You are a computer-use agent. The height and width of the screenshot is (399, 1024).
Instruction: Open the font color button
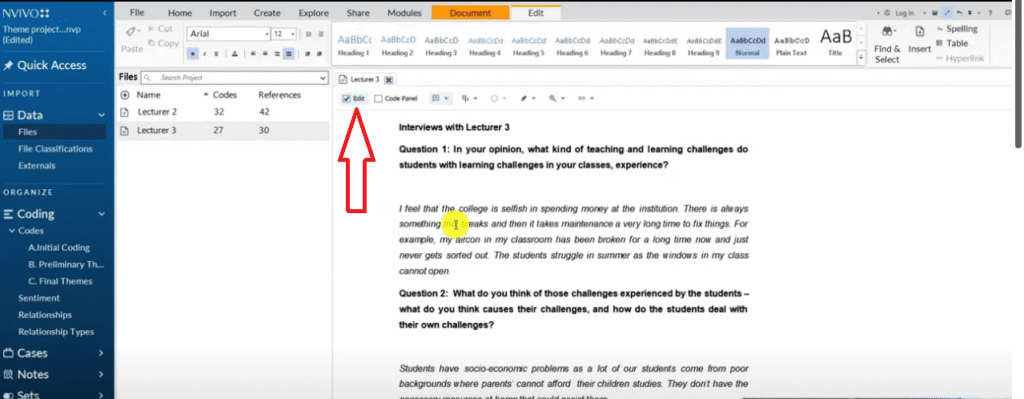pos(235,54)
